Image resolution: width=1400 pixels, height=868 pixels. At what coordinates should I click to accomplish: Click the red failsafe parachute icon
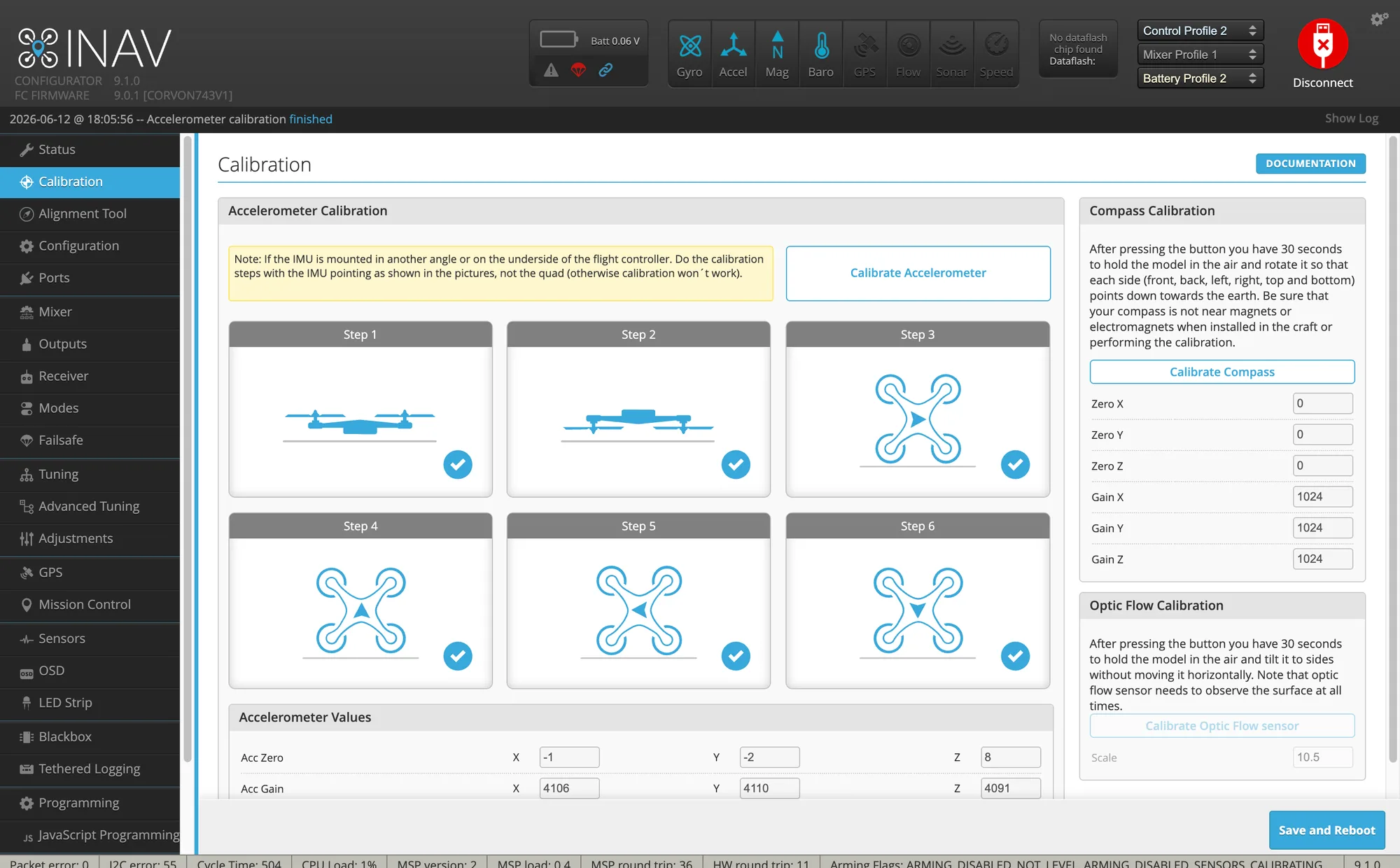[x=578, y=70]
